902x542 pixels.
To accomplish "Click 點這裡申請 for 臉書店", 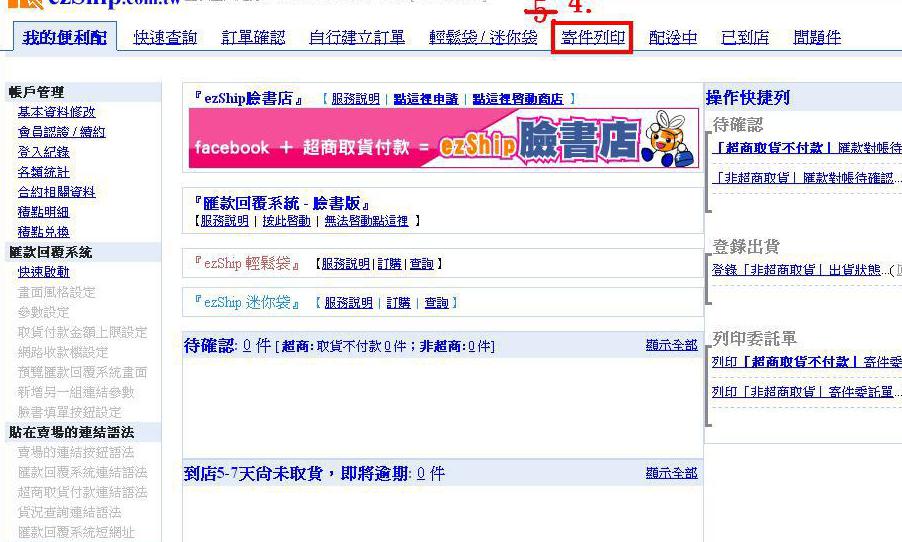I will (x=426, y=99).
